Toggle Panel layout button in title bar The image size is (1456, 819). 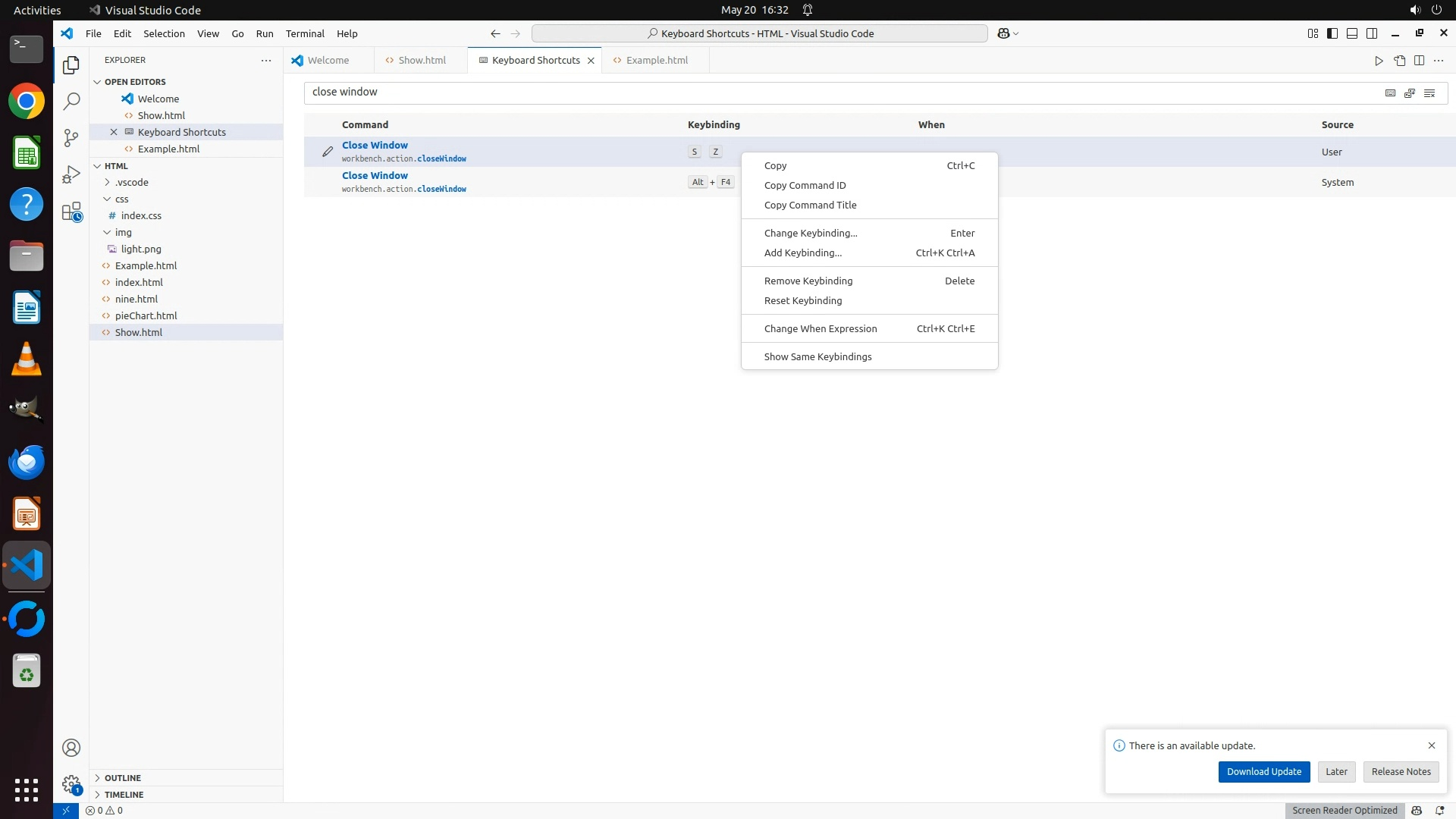click(x=1352, y=33)
